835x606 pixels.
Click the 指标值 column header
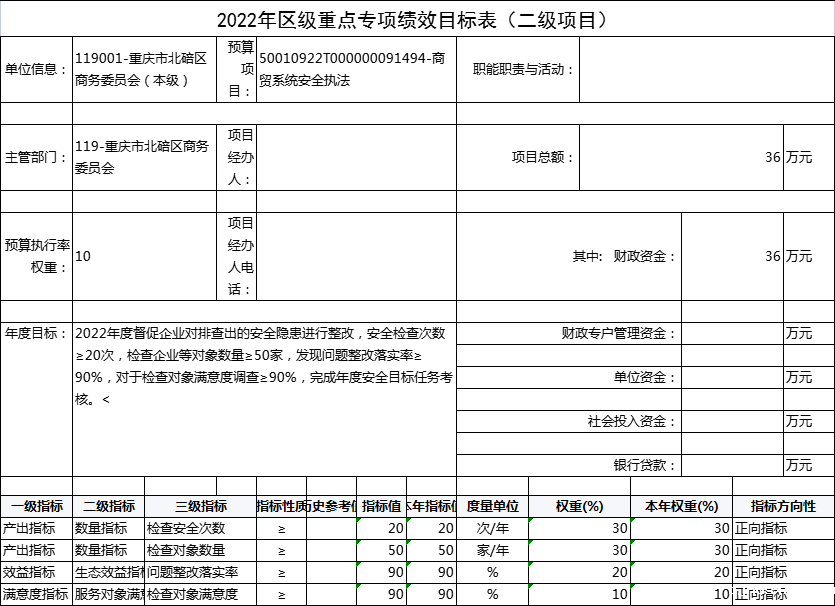381,506
